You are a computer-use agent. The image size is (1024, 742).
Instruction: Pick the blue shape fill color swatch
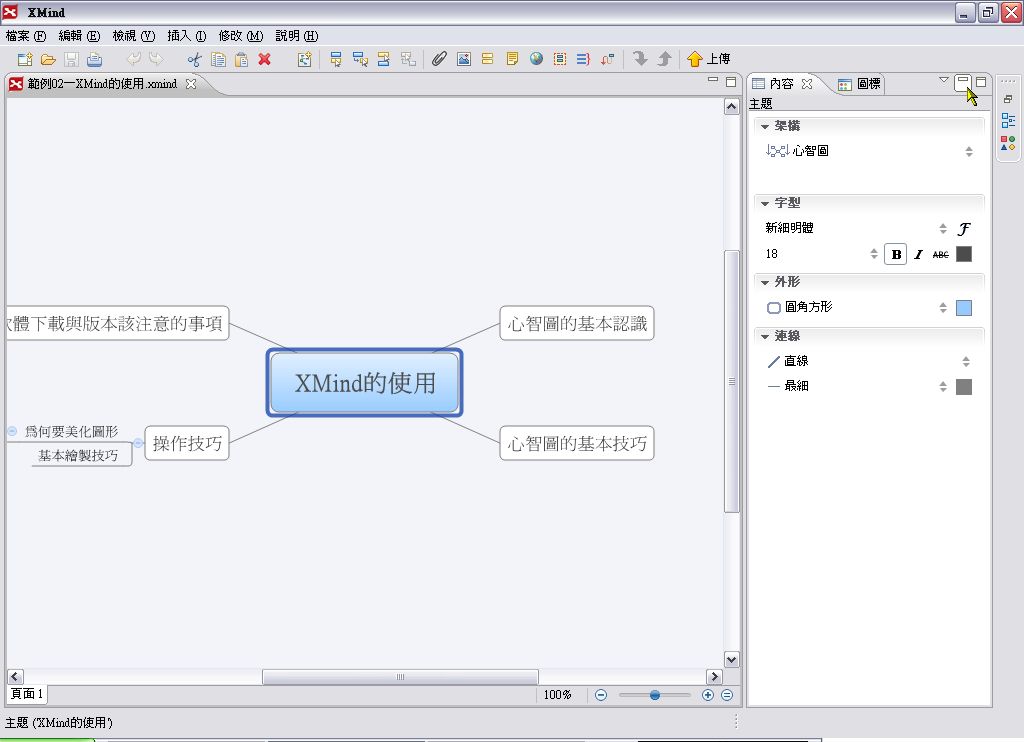[963, 308]
